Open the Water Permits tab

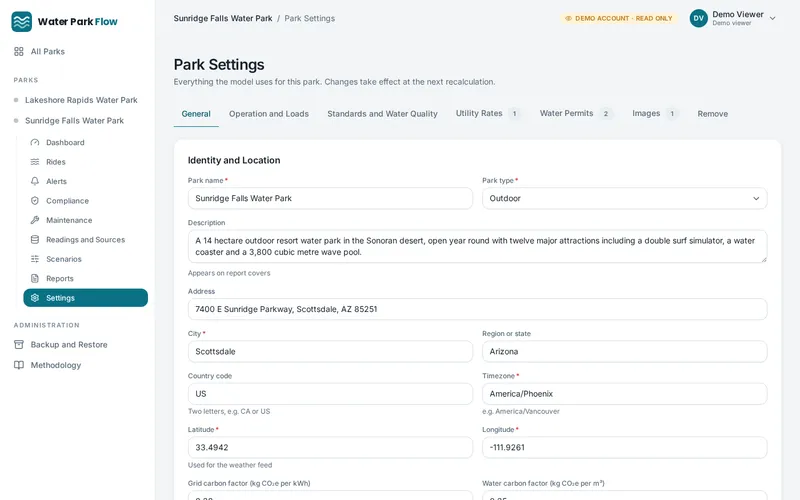point(576,113)
